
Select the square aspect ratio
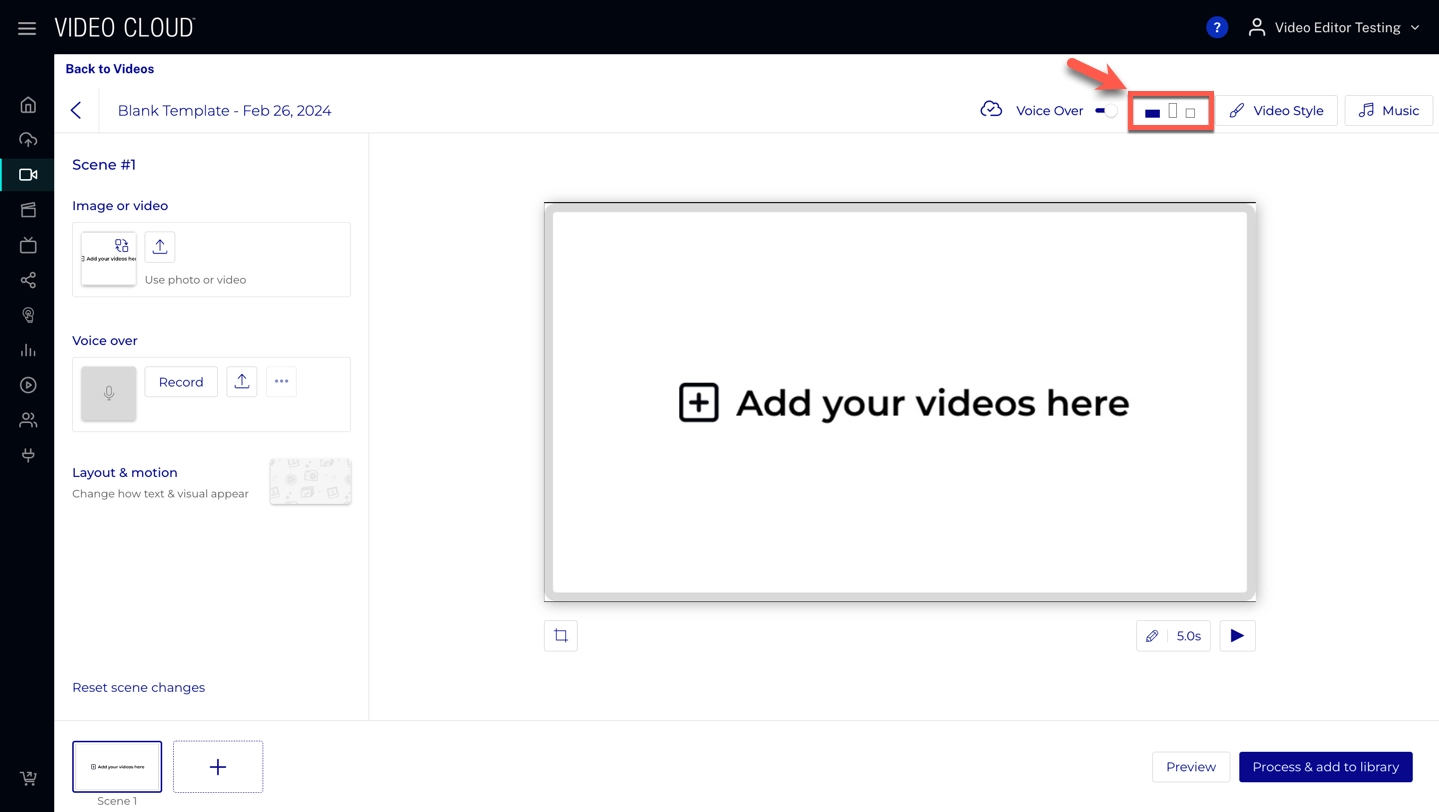1190,113
